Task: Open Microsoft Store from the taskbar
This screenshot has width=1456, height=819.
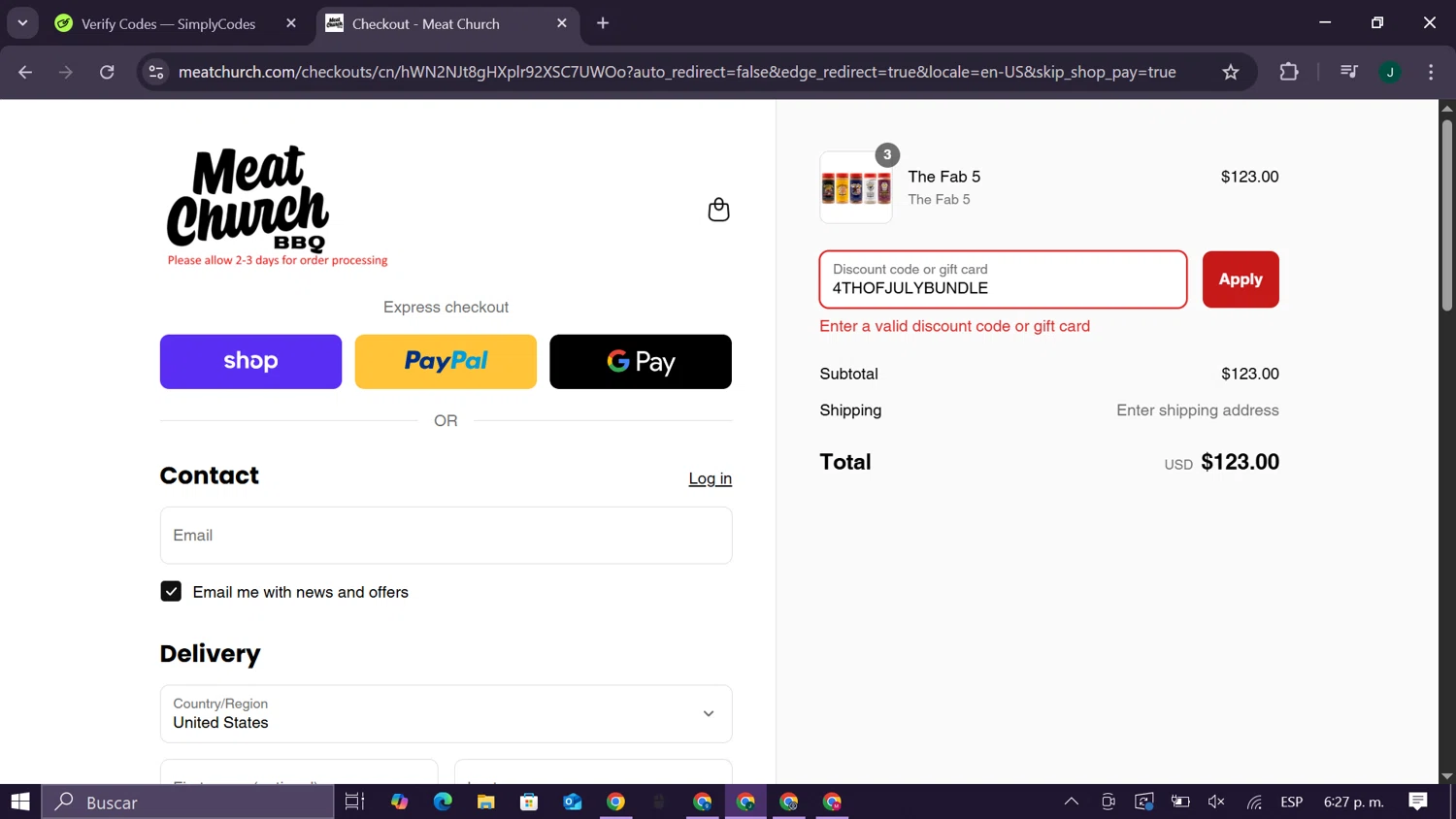Action: [x=529, y=802]
